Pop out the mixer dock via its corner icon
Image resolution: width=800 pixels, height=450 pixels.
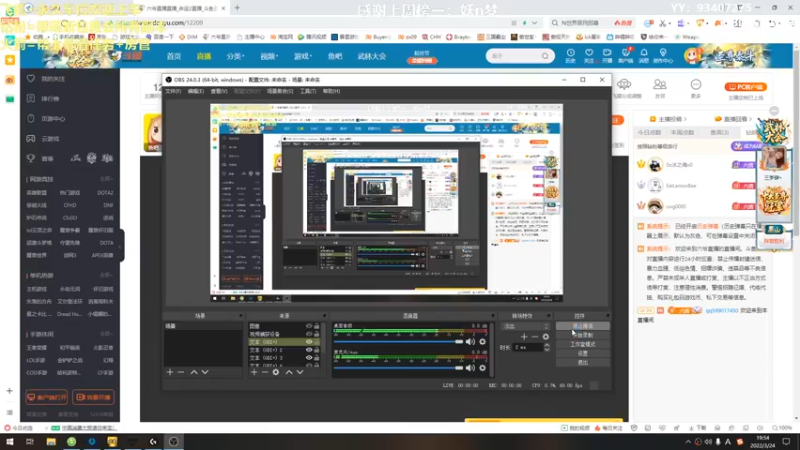(x=492, y=316)
